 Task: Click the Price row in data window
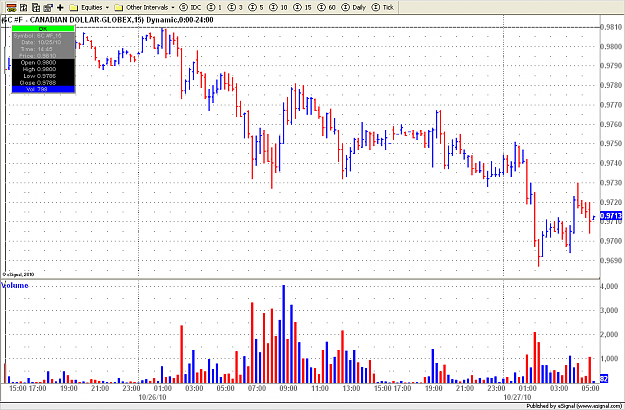[x=43, y=56]
